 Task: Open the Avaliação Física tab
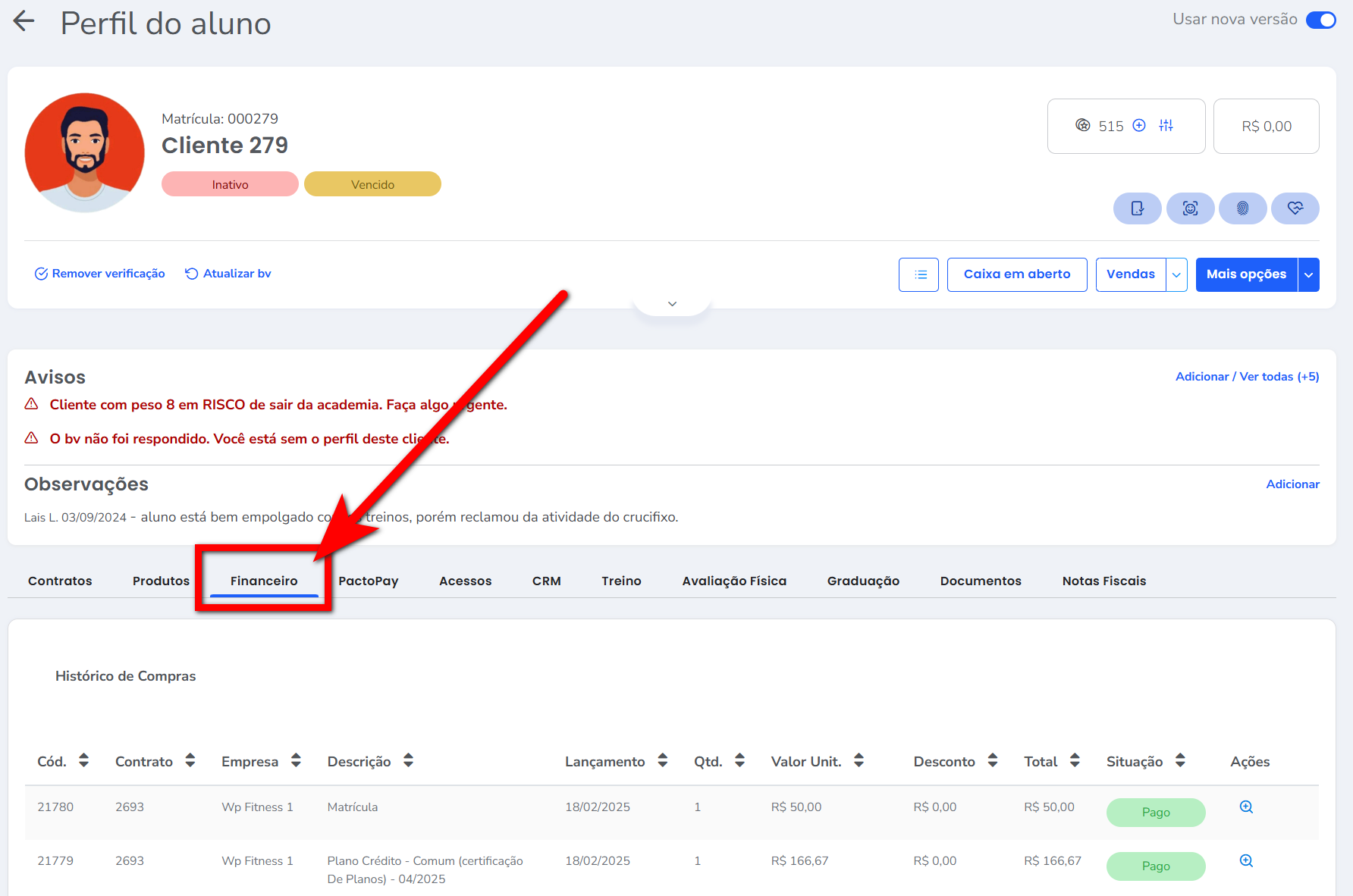click(733, 581)
